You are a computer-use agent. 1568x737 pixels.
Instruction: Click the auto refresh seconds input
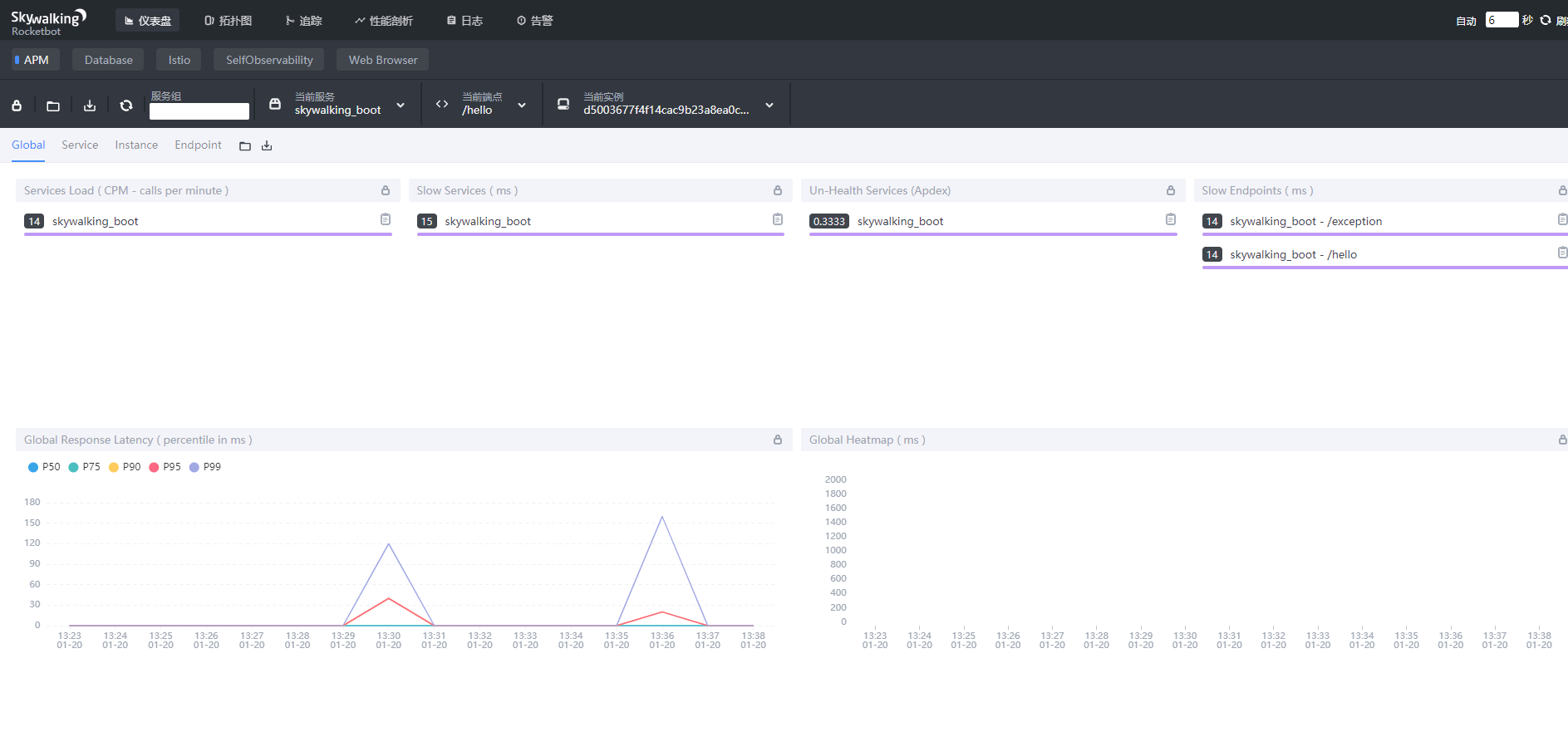tap(1502, 20)
